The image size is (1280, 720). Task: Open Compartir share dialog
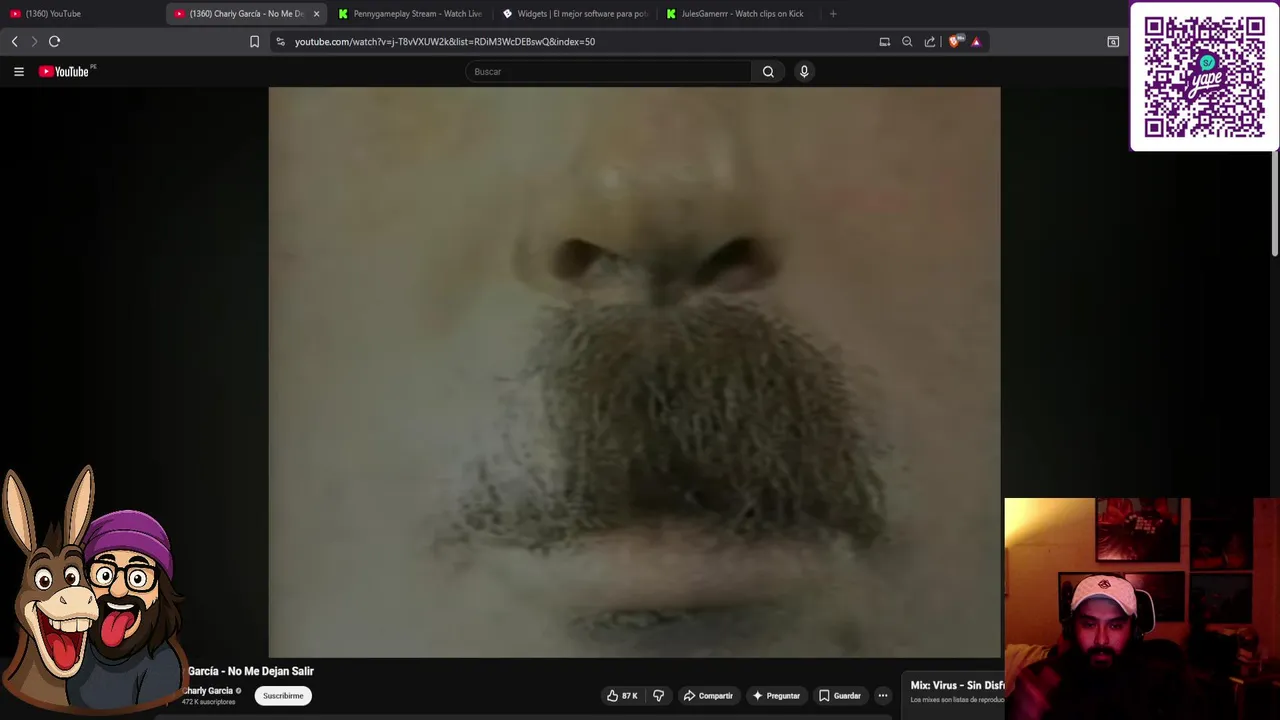click(x=708, y=695)
